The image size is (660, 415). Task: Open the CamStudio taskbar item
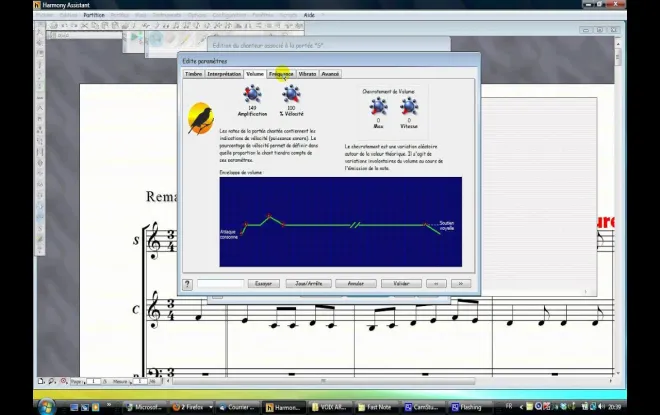tap(421, 407)
